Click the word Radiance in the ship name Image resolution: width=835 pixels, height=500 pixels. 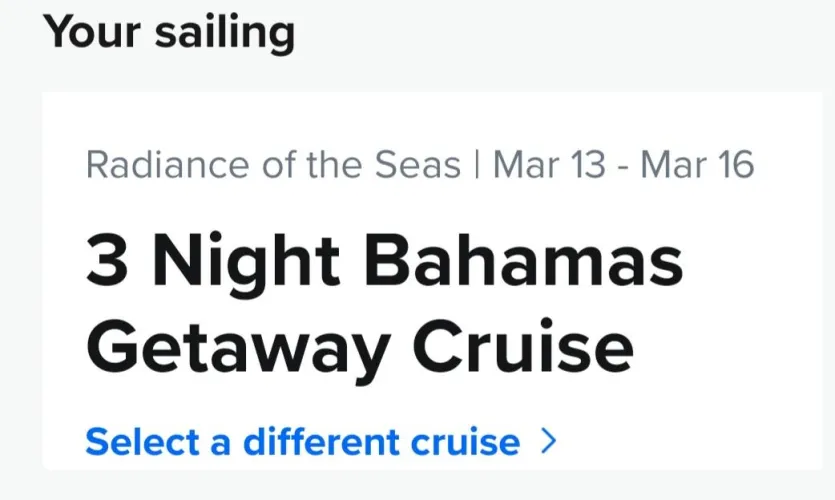coord(155,165)
